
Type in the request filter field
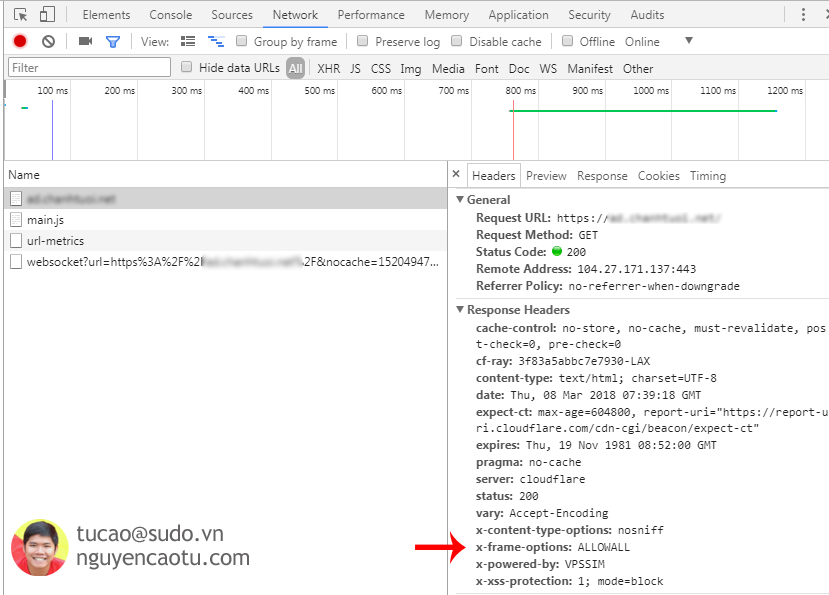(88, 66)
